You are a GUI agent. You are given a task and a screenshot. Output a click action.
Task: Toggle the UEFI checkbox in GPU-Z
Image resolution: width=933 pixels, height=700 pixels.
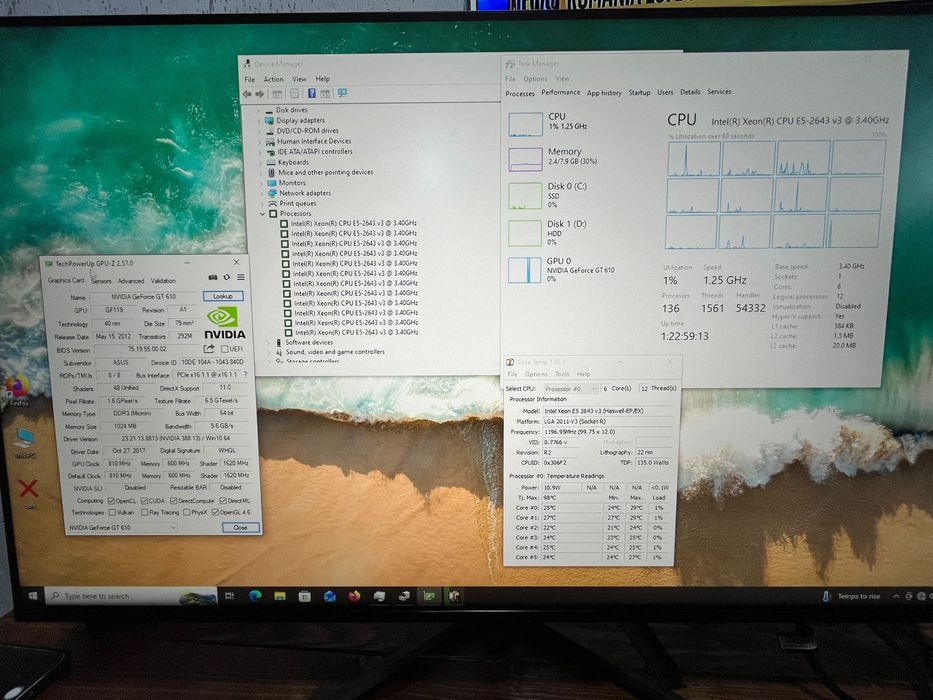225,349
